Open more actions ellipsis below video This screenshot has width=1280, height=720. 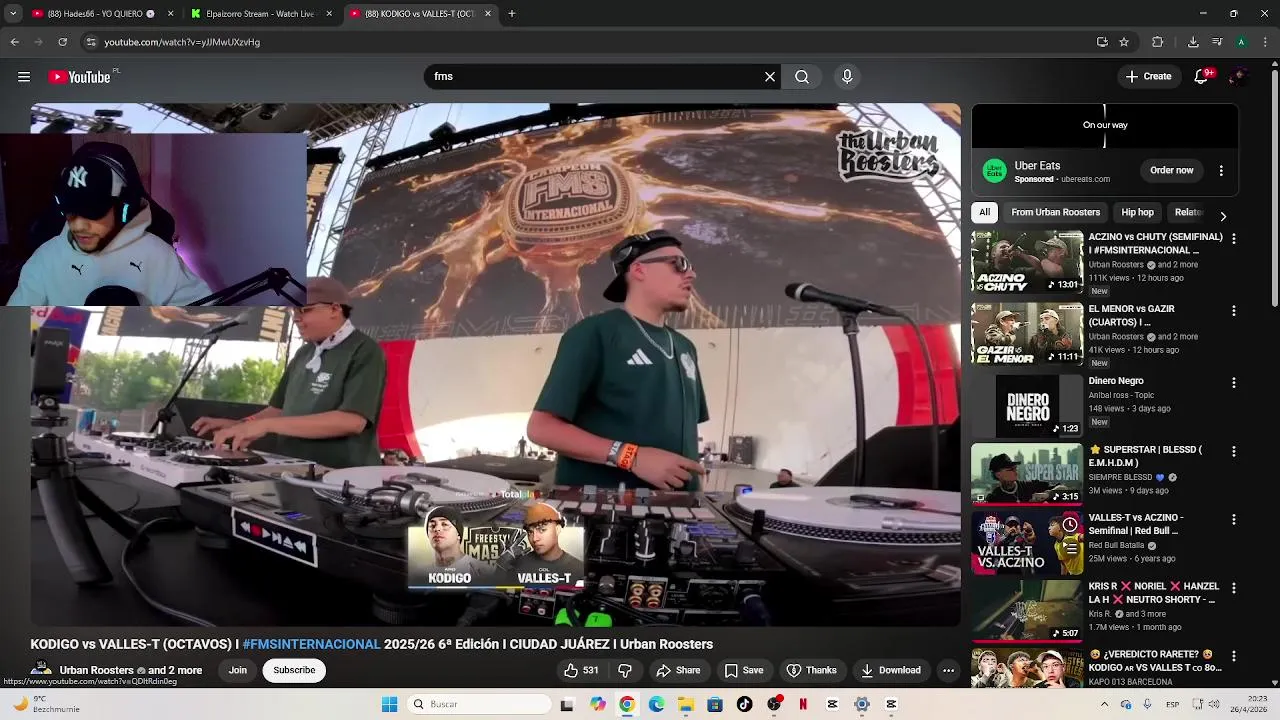click(x=948, y=670)
